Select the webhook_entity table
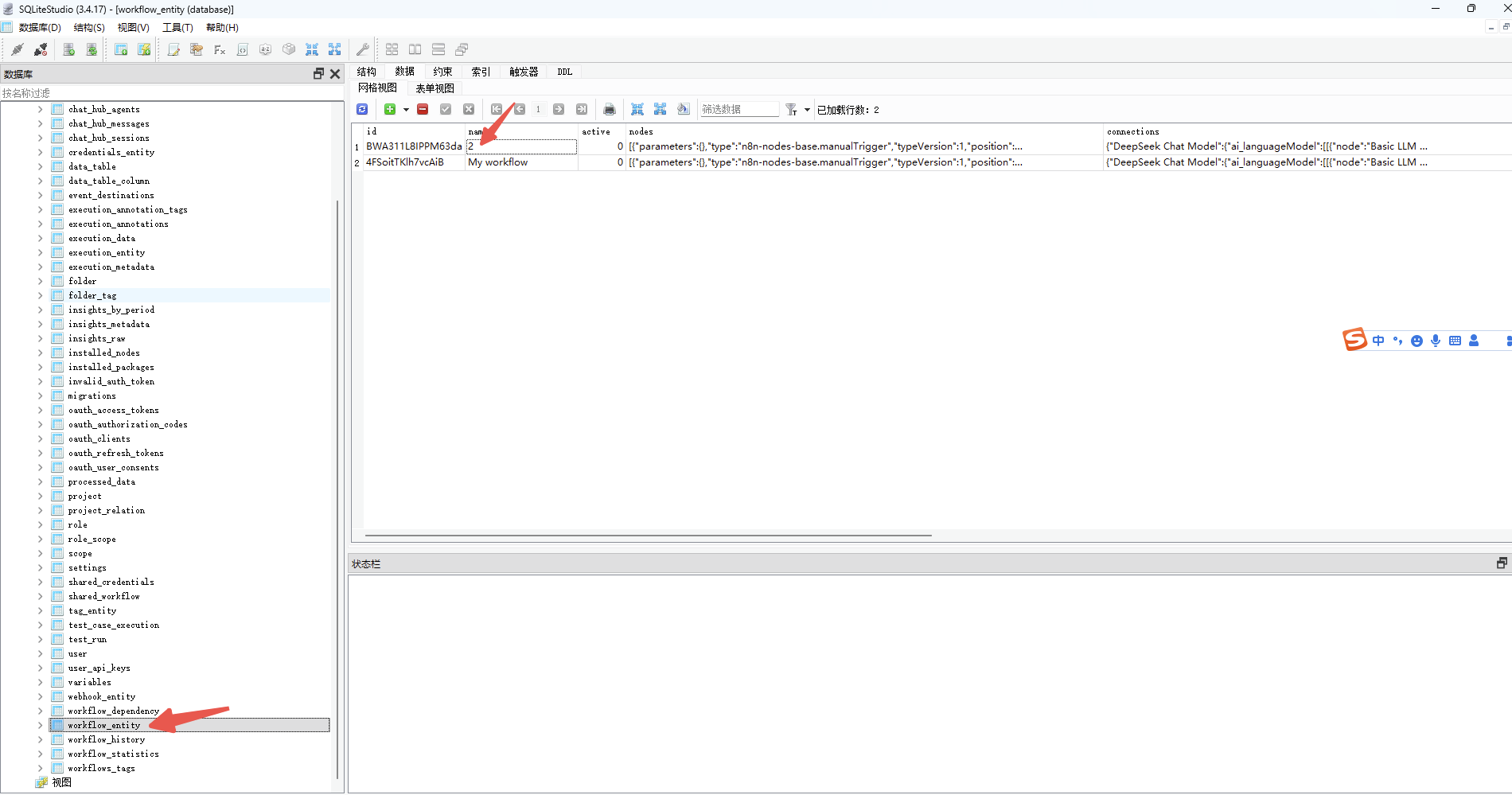Image resolution: width=1512 pixels, height=795 pixels. click(102, 696)
